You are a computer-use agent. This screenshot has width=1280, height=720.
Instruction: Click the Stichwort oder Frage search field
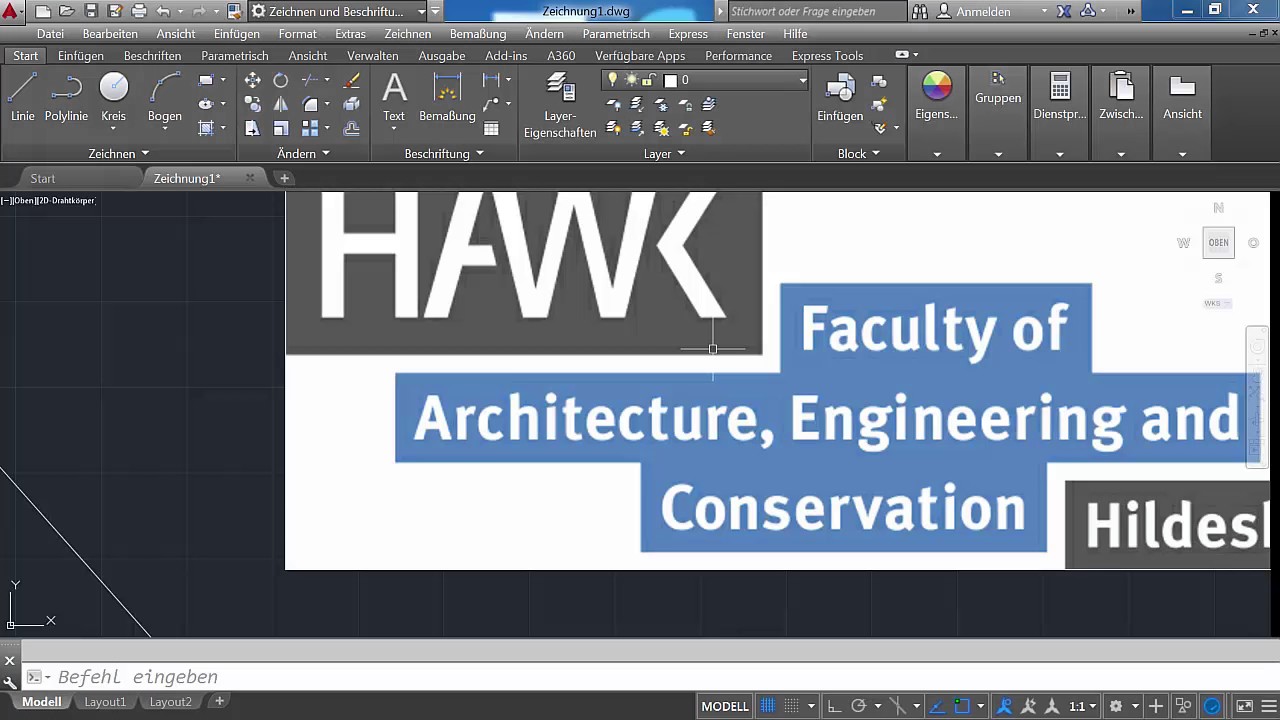[x=816, y=11]
